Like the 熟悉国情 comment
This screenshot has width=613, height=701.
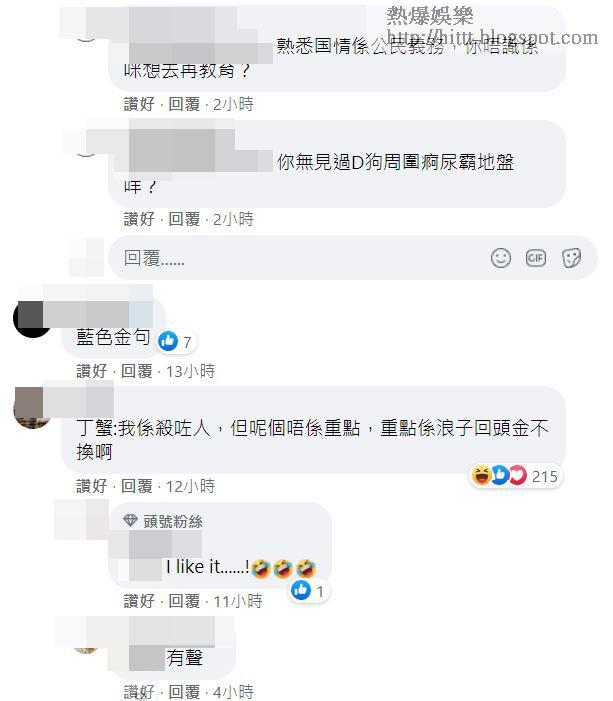139,104
